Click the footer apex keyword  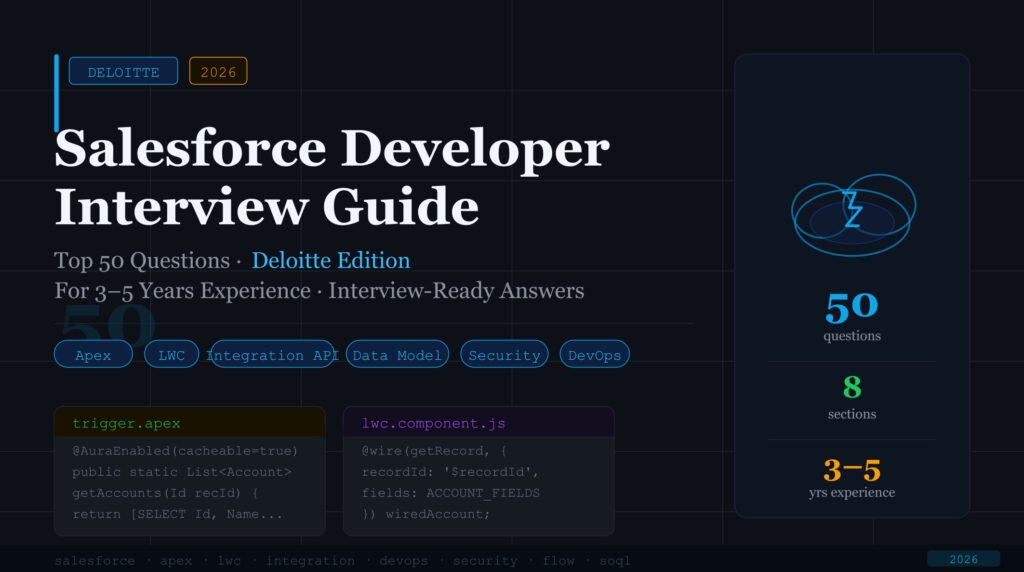point(176,560)
